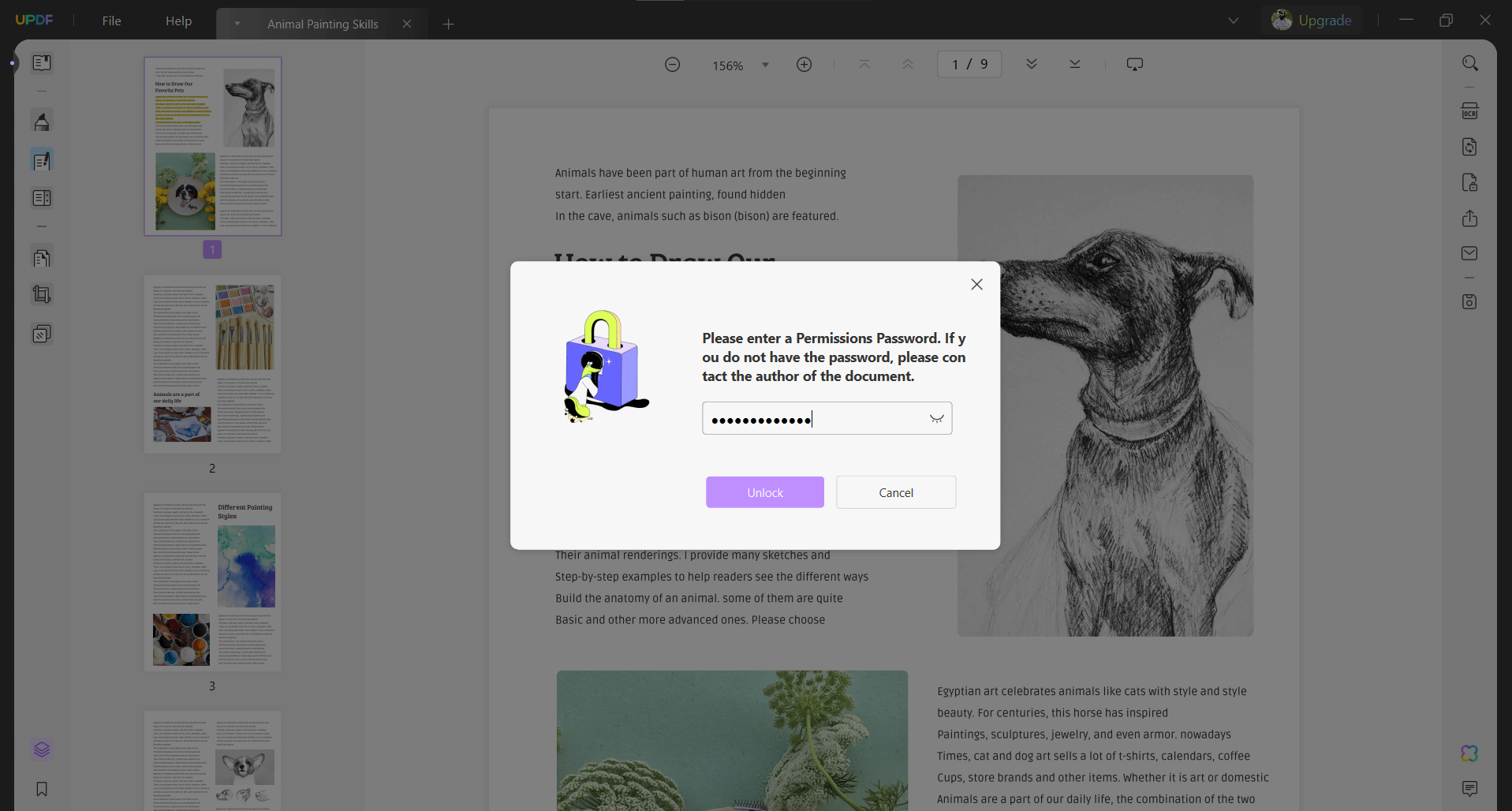This screenshot has height=811, width=1512.
Task: Open the OCR recognition tool
Action: 1469,111
